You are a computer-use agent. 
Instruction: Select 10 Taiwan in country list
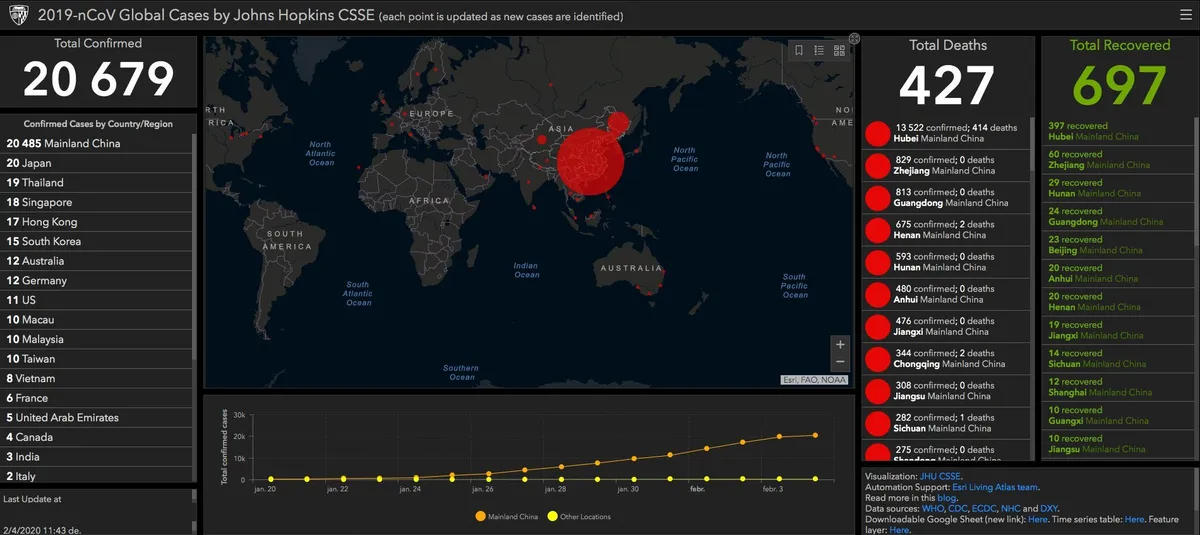97,359
